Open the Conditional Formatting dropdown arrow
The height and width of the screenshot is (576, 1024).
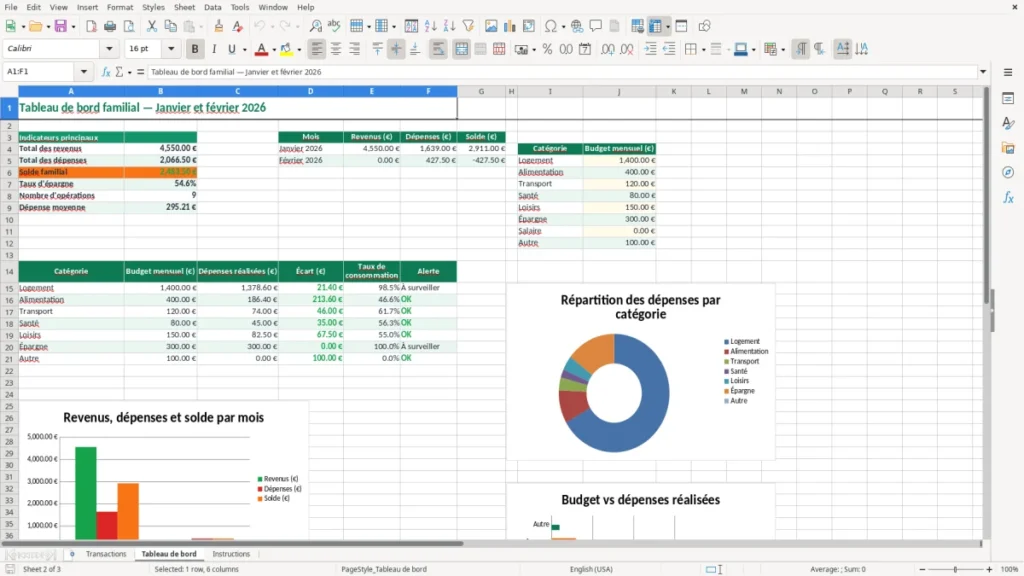[x=783, y=50]
